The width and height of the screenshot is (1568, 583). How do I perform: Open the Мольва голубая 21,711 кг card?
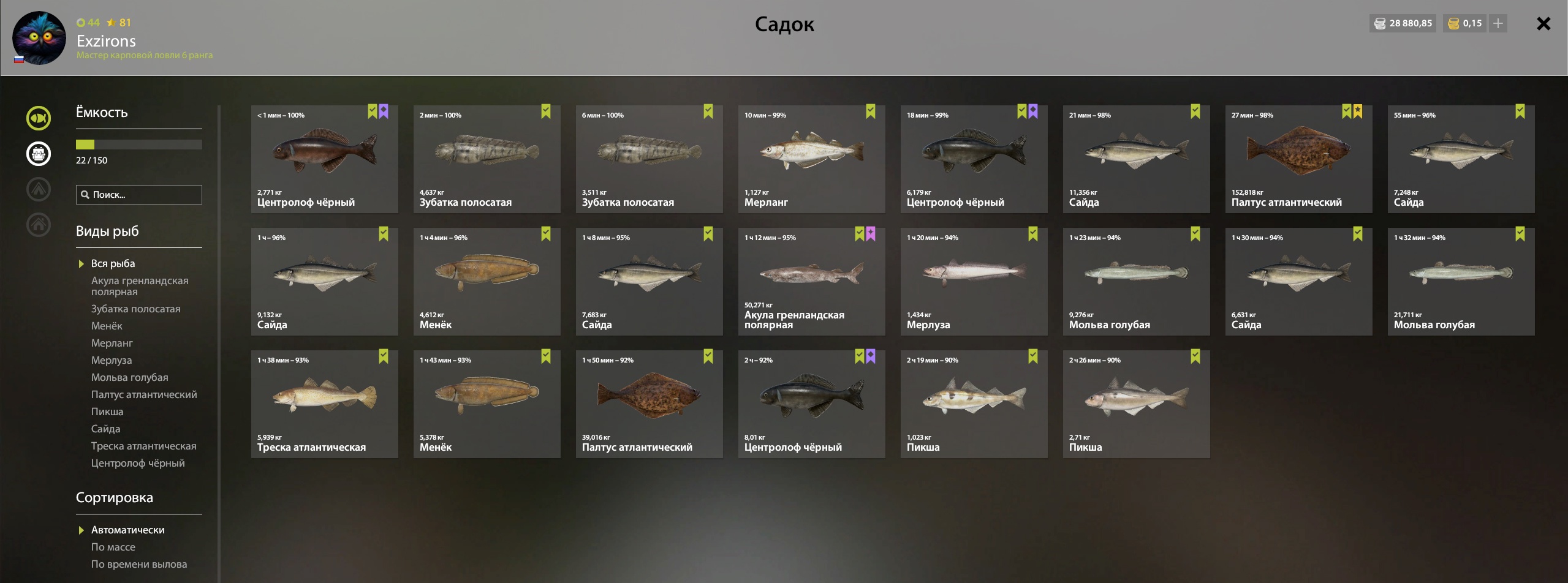[x=1461, y=282]
